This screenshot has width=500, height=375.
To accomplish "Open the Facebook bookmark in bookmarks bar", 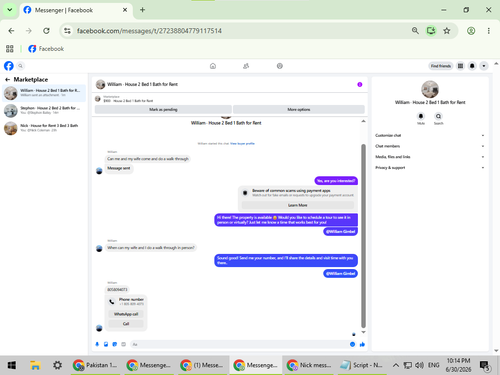I will [46, 49].
